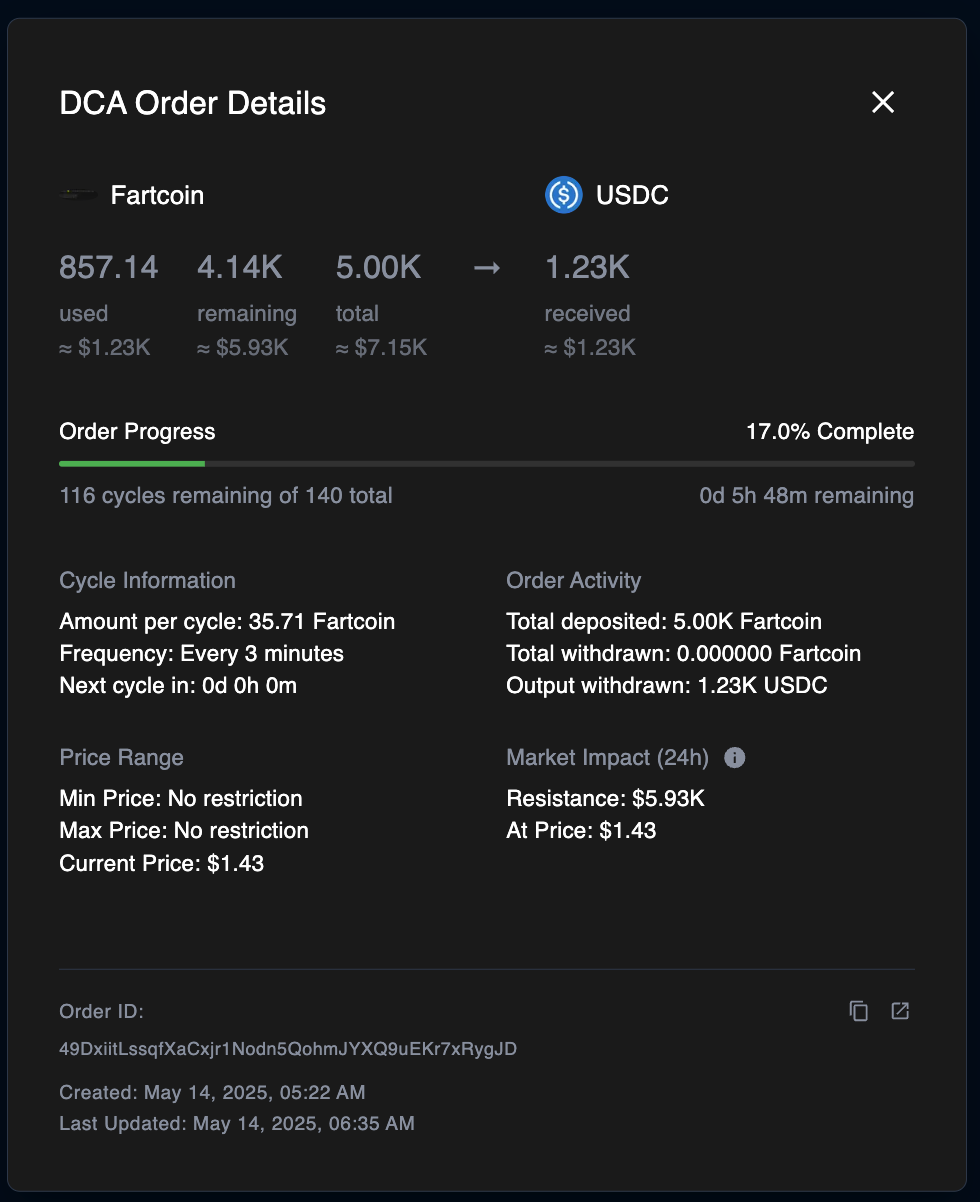The width and height of the screenshot is (980, 1202).
Task: Click 'Output withdrawn: 1.23K USDC'
Action: click(667, 686)
